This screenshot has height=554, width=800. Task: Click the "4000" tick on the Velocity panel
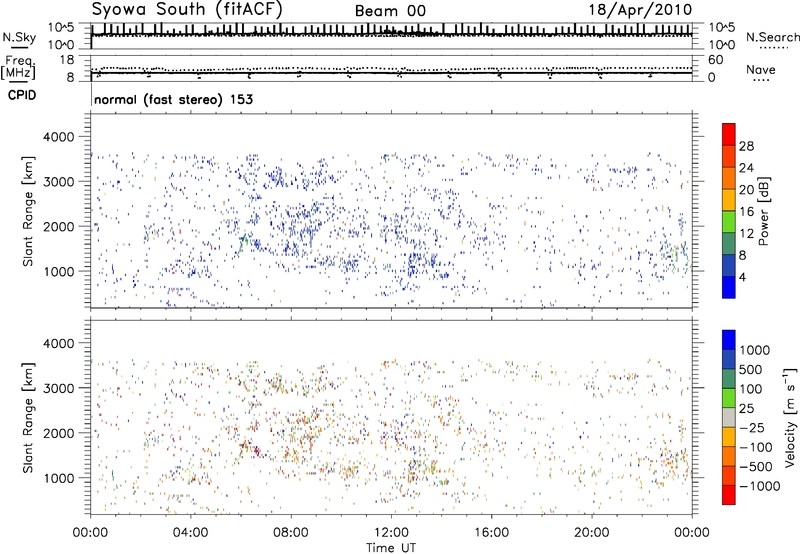click(59, 343)
